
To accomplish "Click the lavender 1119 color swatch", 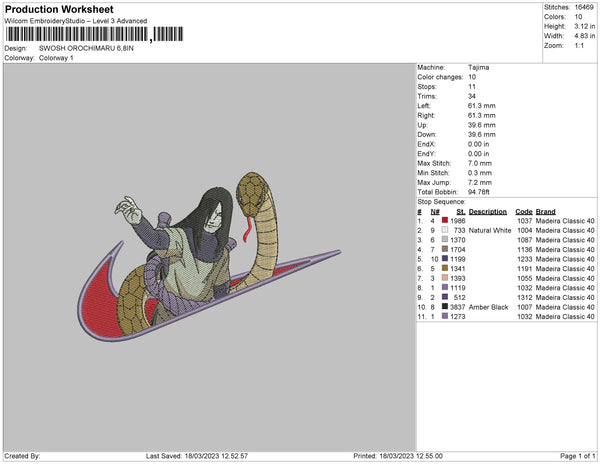I will coord(445,287).
